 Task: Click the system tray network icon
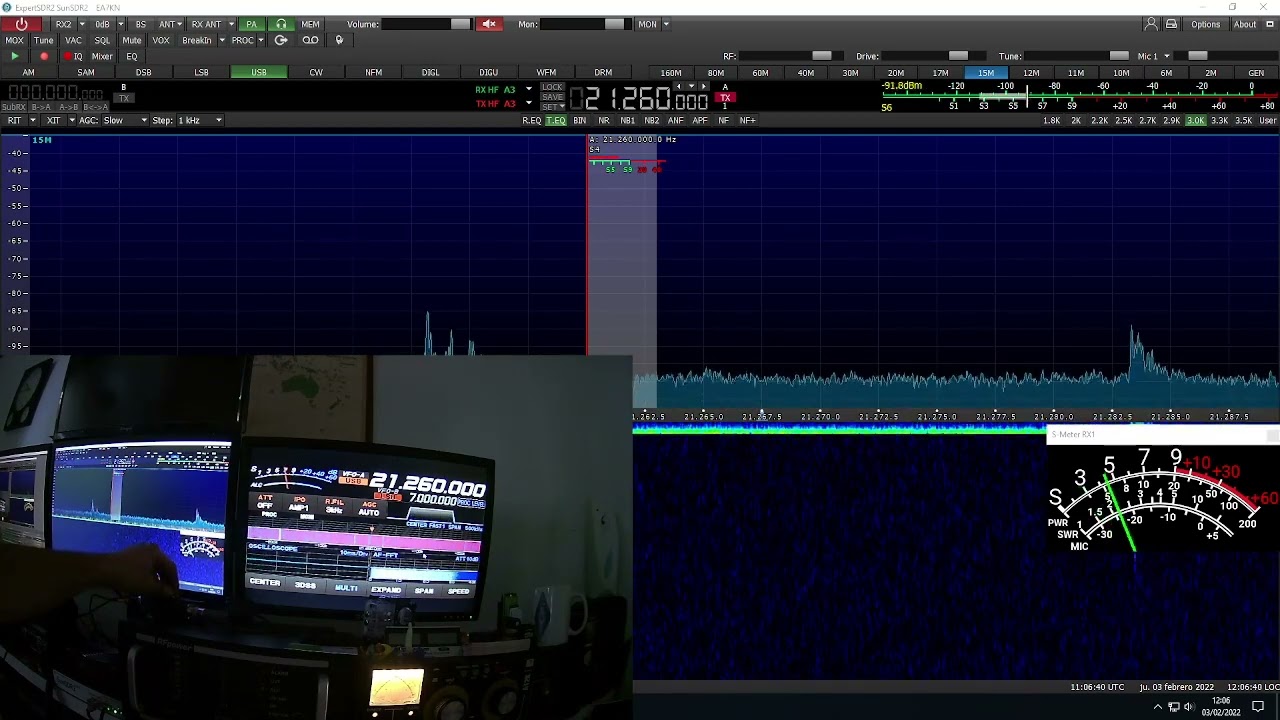pyautogui.click(x=1174, y=707)
